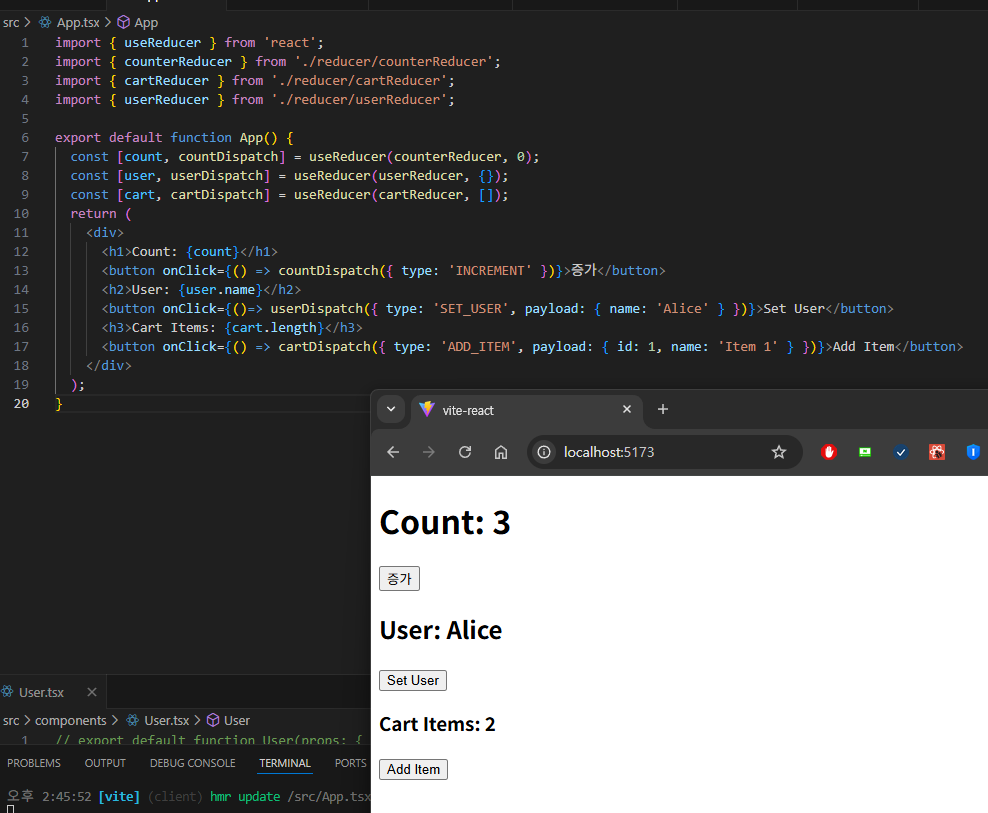Close the User.tsx editor tab
This screenshot has width=988, height=813.
point(92,692)
